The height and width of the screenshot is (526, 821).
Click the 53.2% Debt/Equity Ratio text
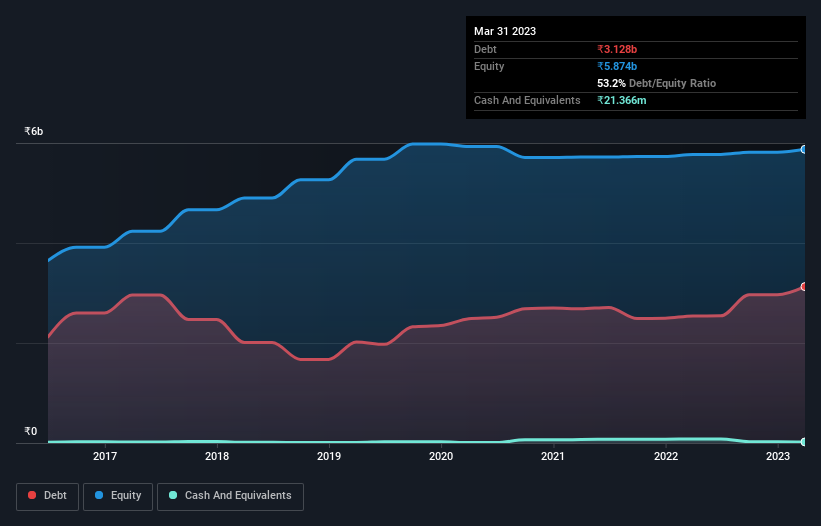coord(657,83)
